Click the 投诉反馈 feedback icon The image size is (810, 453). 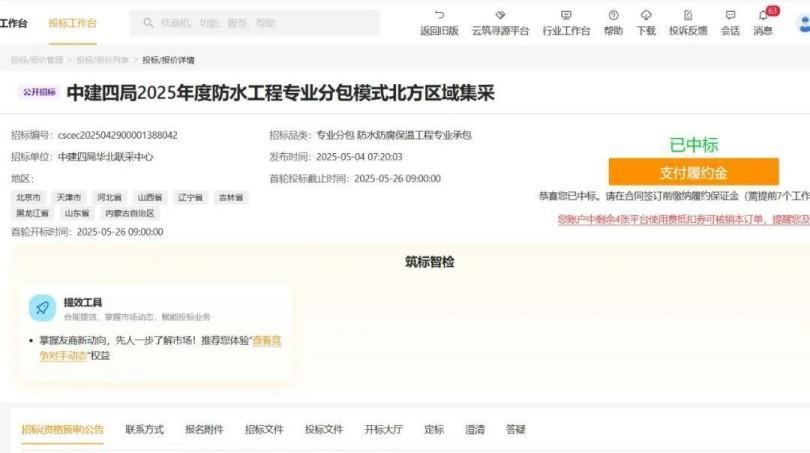688,16
